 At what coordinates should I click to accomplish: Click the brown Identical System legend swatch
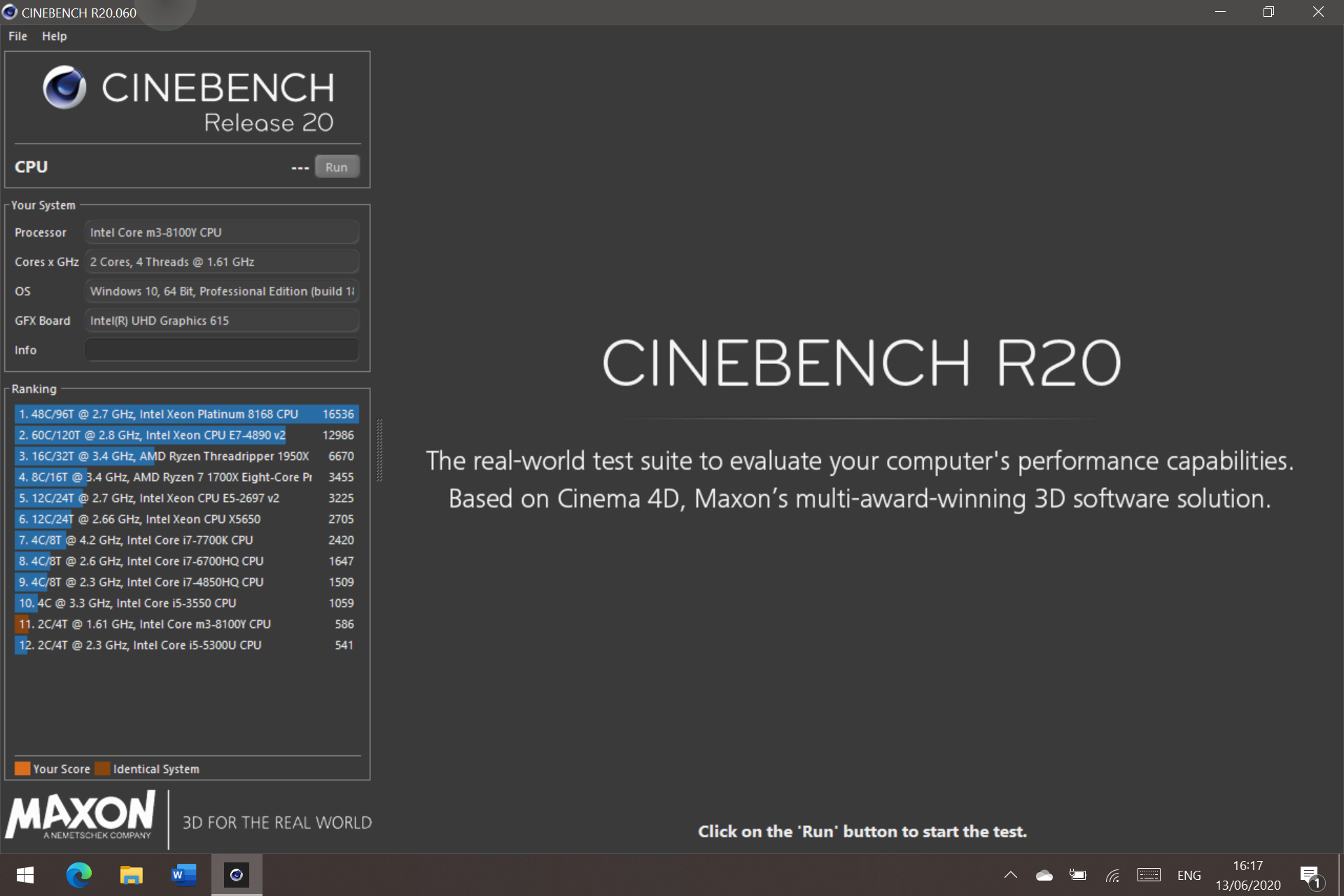[x=102, y=769]
